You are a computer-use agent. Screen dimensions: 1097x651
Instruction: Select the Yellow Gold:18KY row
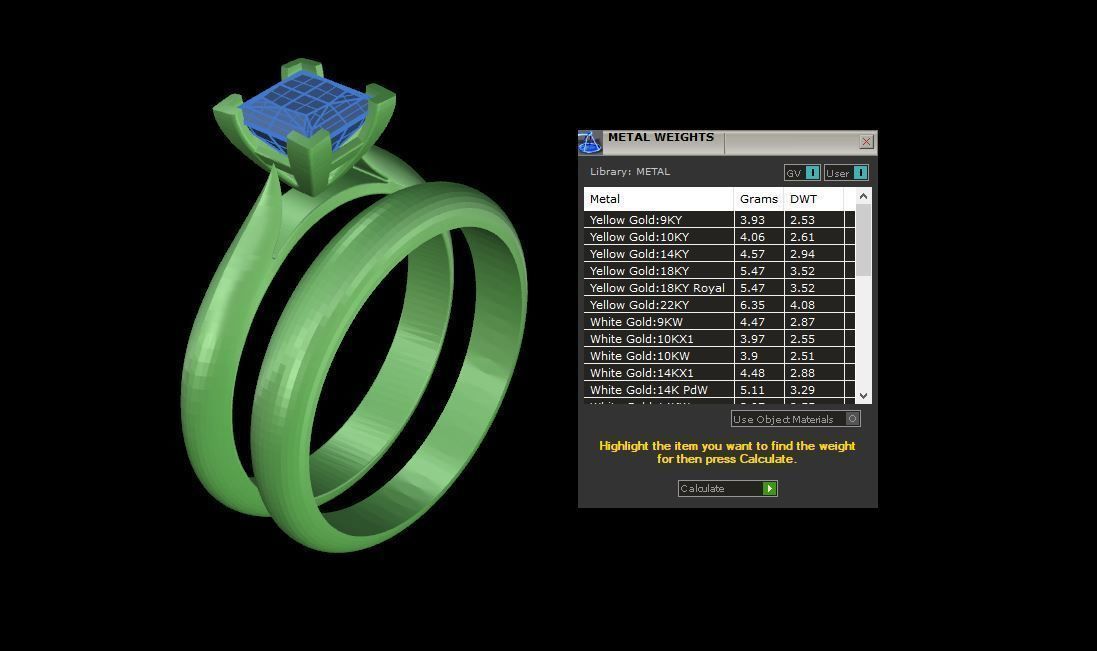point(719,271)
